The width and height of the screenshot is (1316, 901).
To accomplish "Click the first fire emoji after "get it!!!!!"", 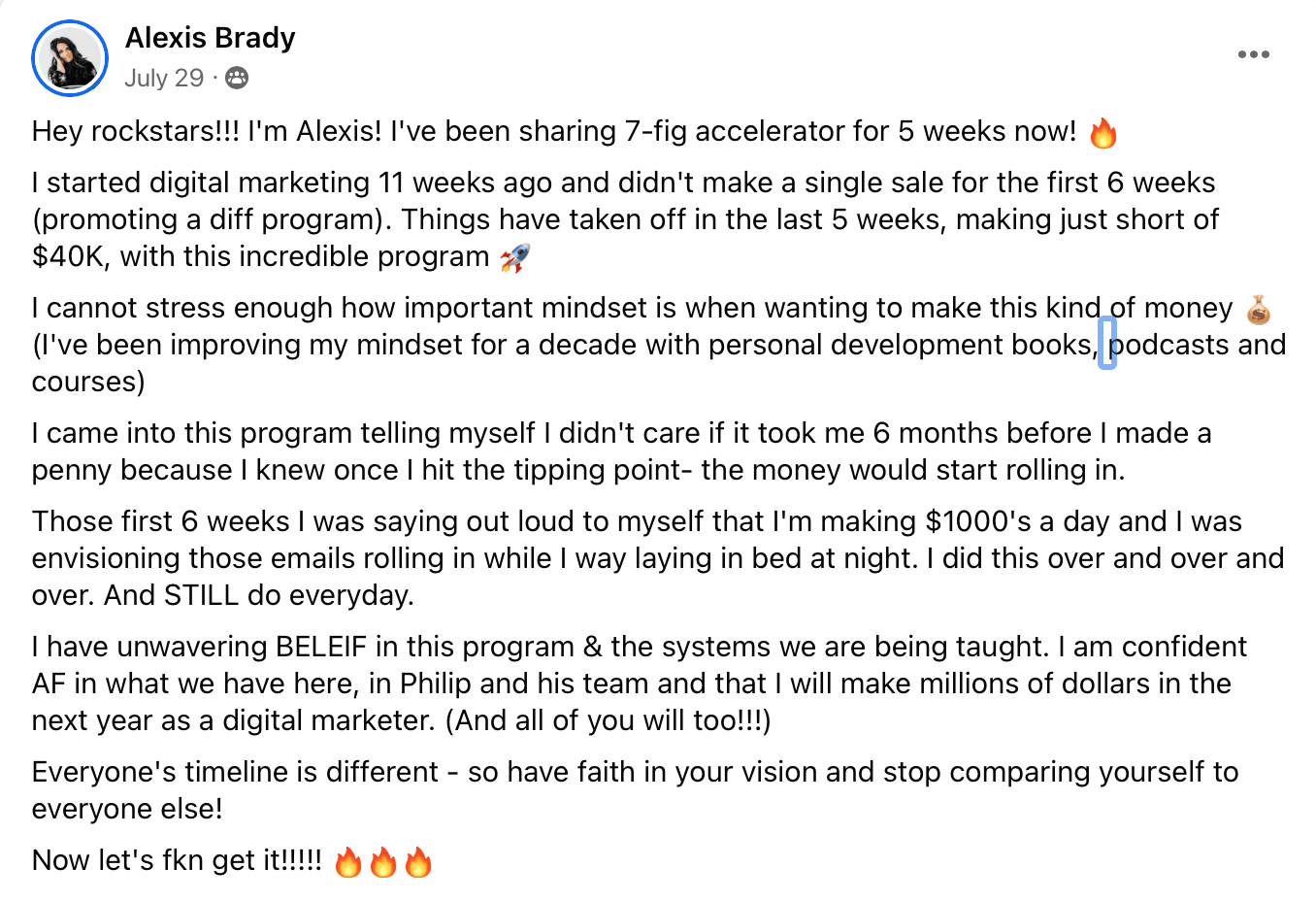I will [348, 861].
